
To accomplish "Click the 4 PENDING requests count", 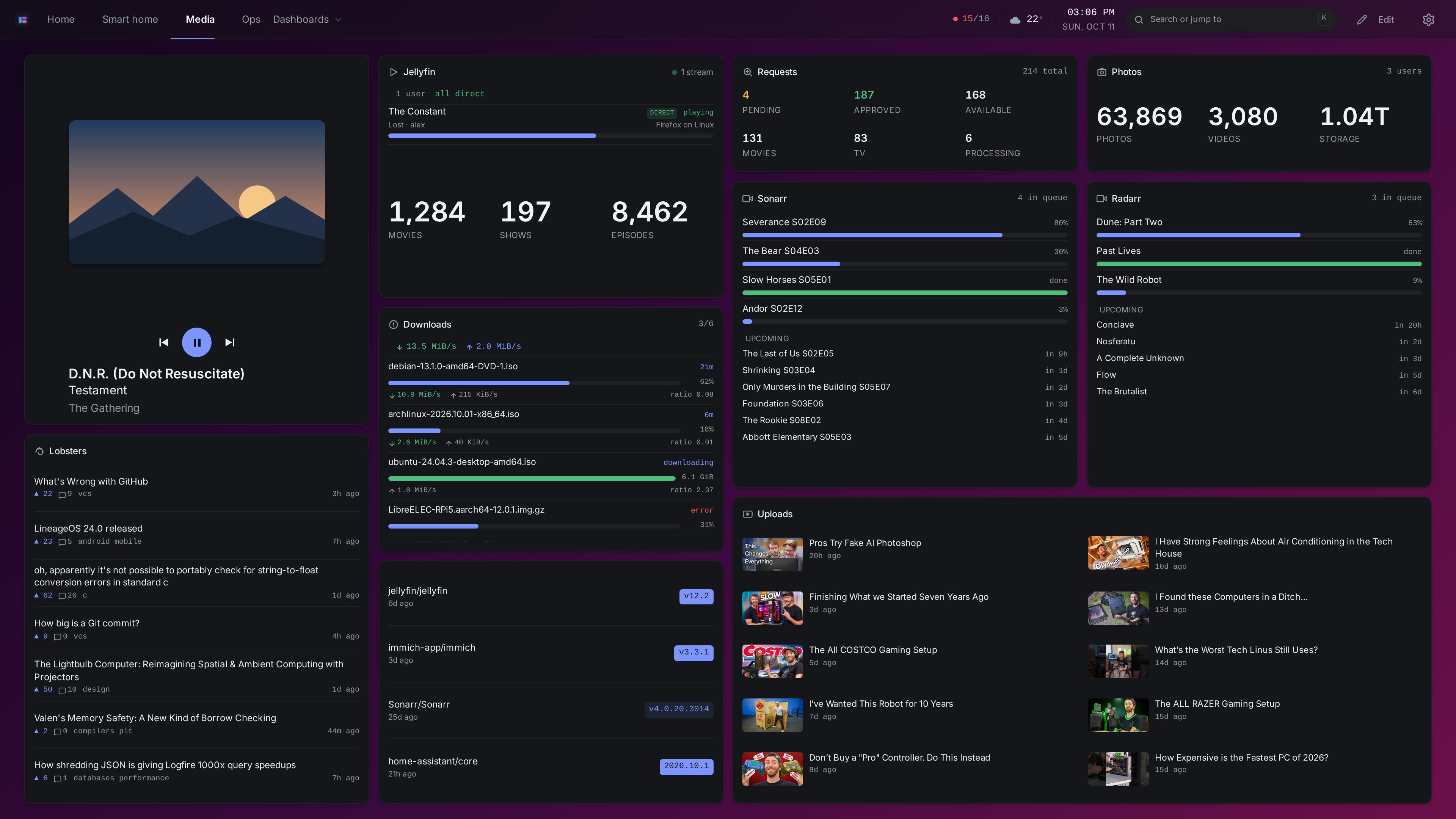I will click(761, 102).
